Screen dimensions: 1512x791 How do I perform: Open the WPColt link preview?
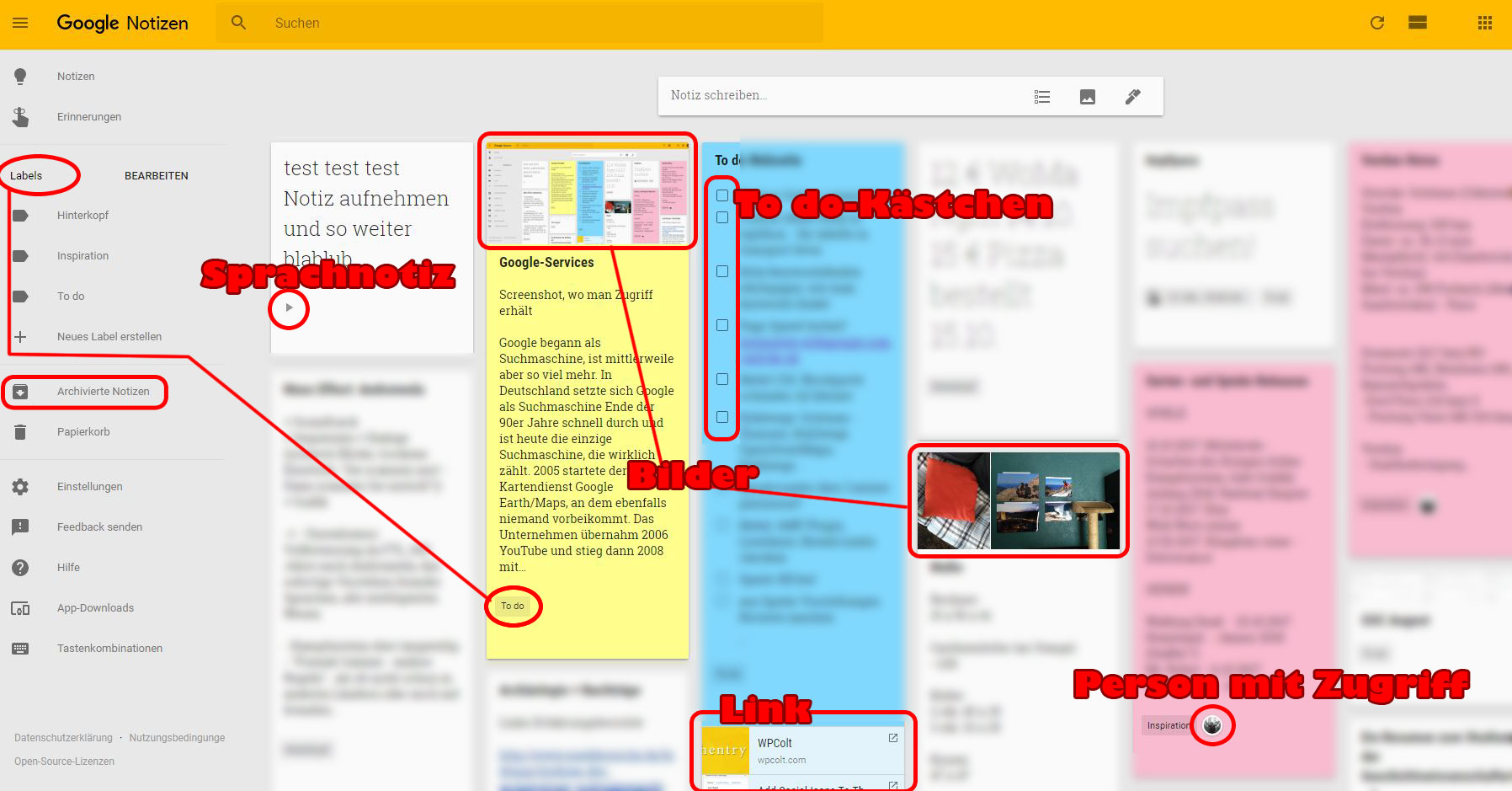[803, 751]
